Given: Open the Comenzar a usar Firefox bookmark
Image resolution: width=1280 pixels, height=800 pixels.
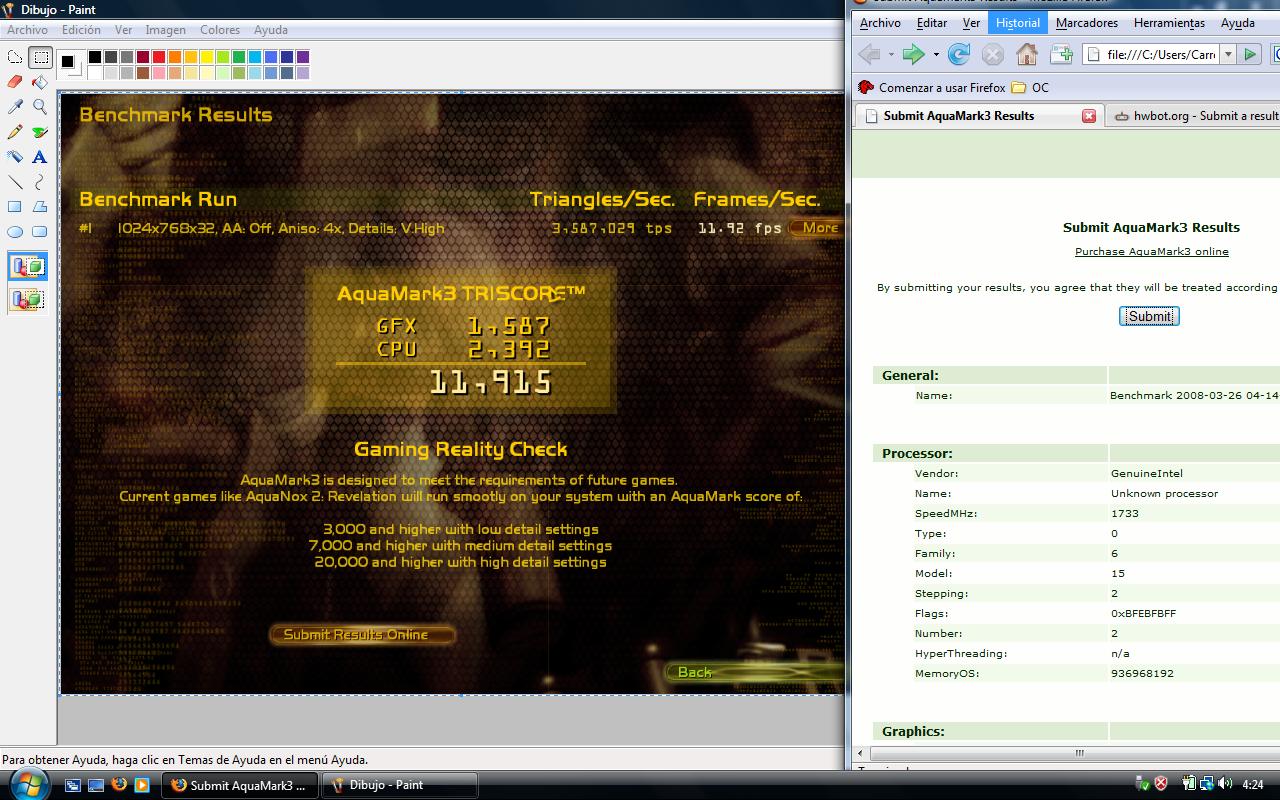Looking at the screenshot, I should (932, 88).
